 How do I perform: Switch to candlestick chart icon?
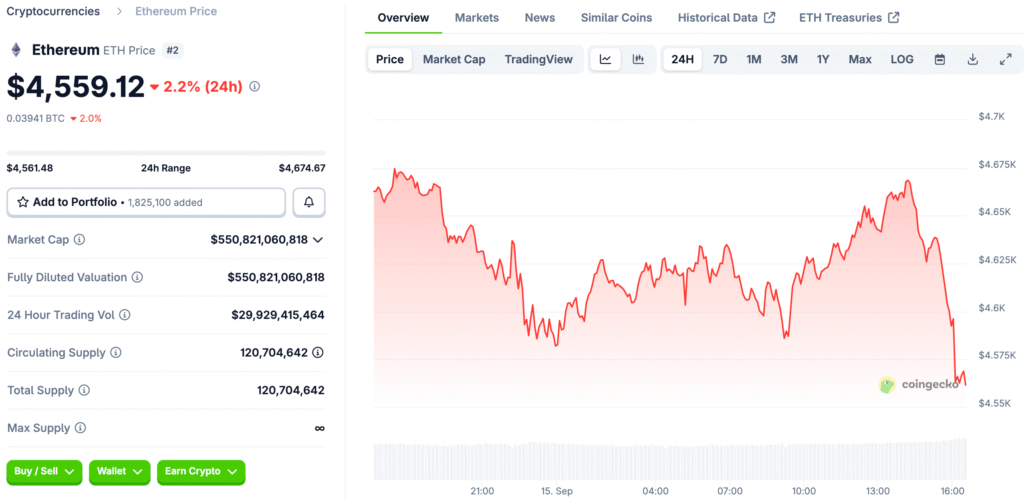638,59
